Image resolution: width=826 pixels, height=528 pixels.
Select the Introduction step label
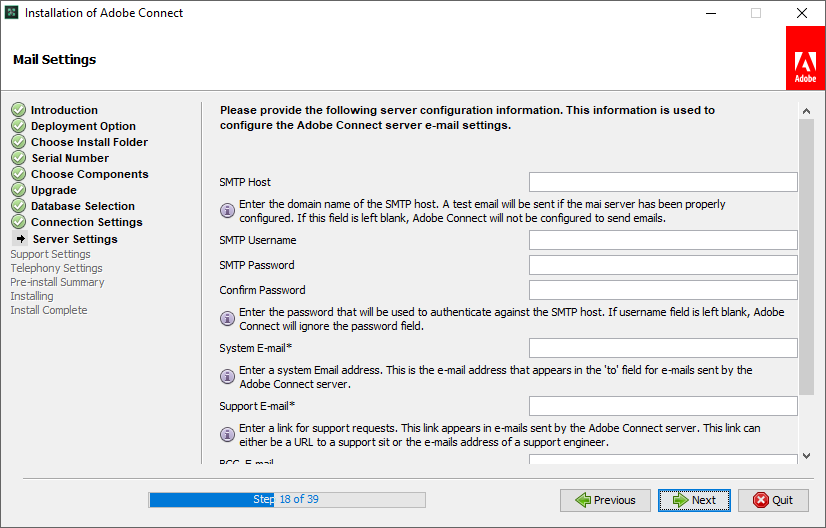click(x=64, y=110)
